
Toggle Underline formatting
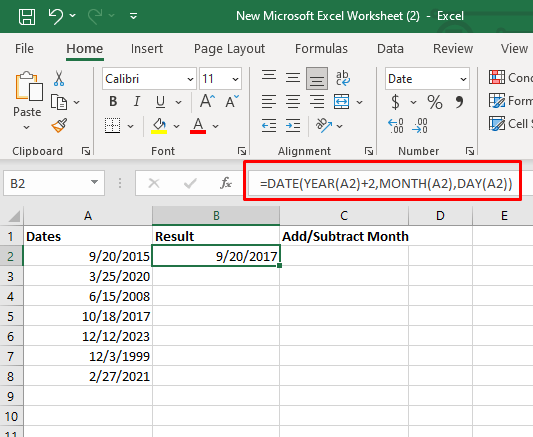160,102
